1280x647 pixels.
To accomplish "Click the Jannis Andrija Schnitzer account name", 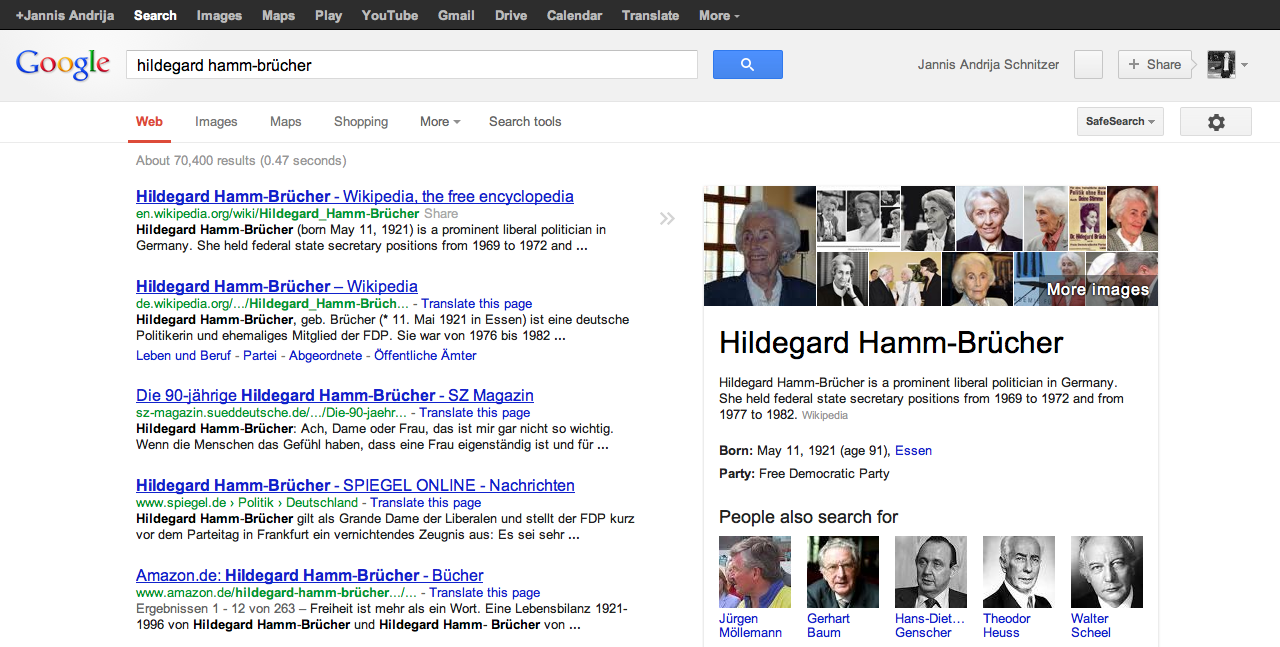I will point(988,64).
